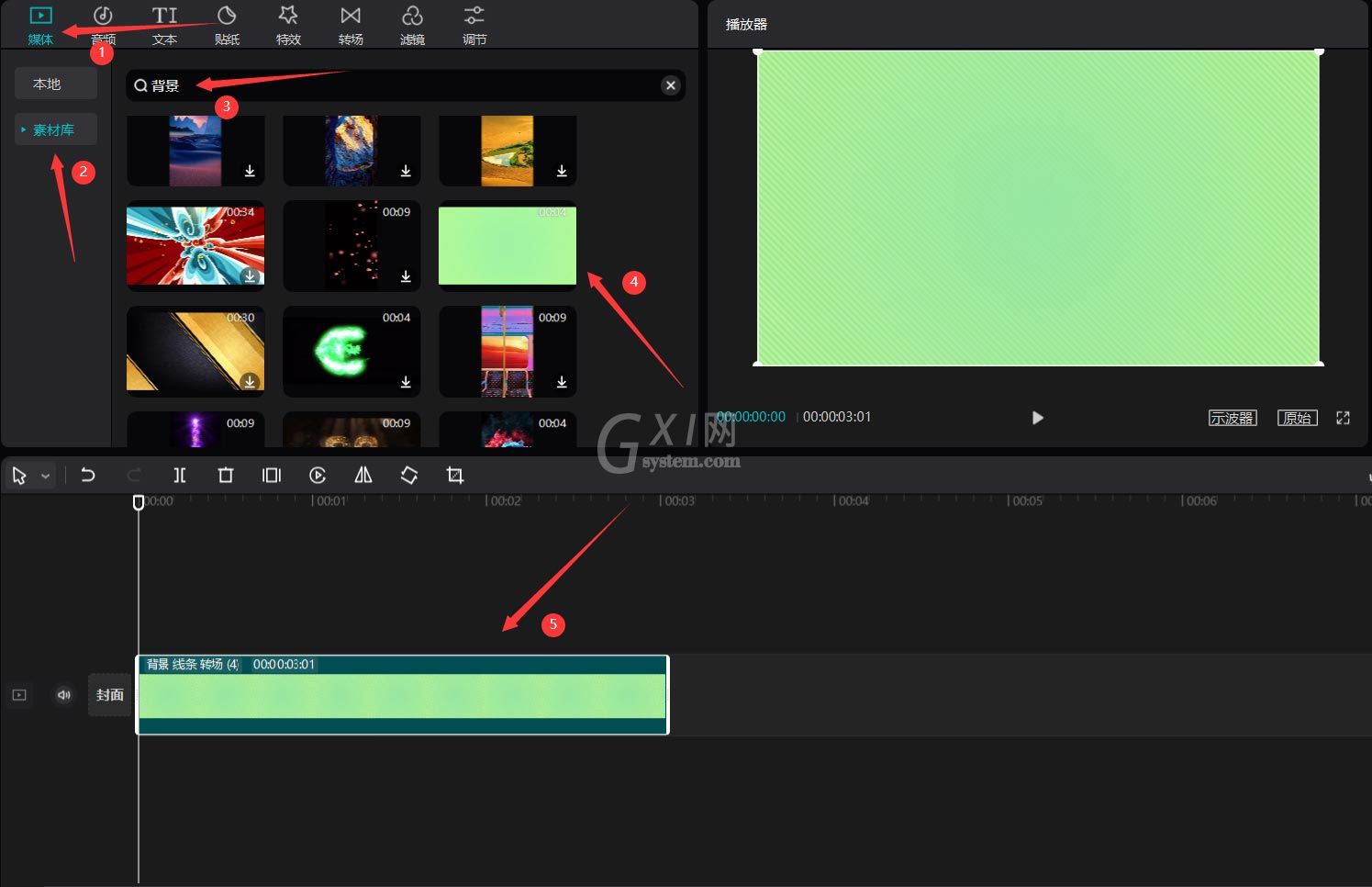This screenshot has width=1372, height=887.
Task: Download the blue texture vertical clip
Action: tap(406, 171)
